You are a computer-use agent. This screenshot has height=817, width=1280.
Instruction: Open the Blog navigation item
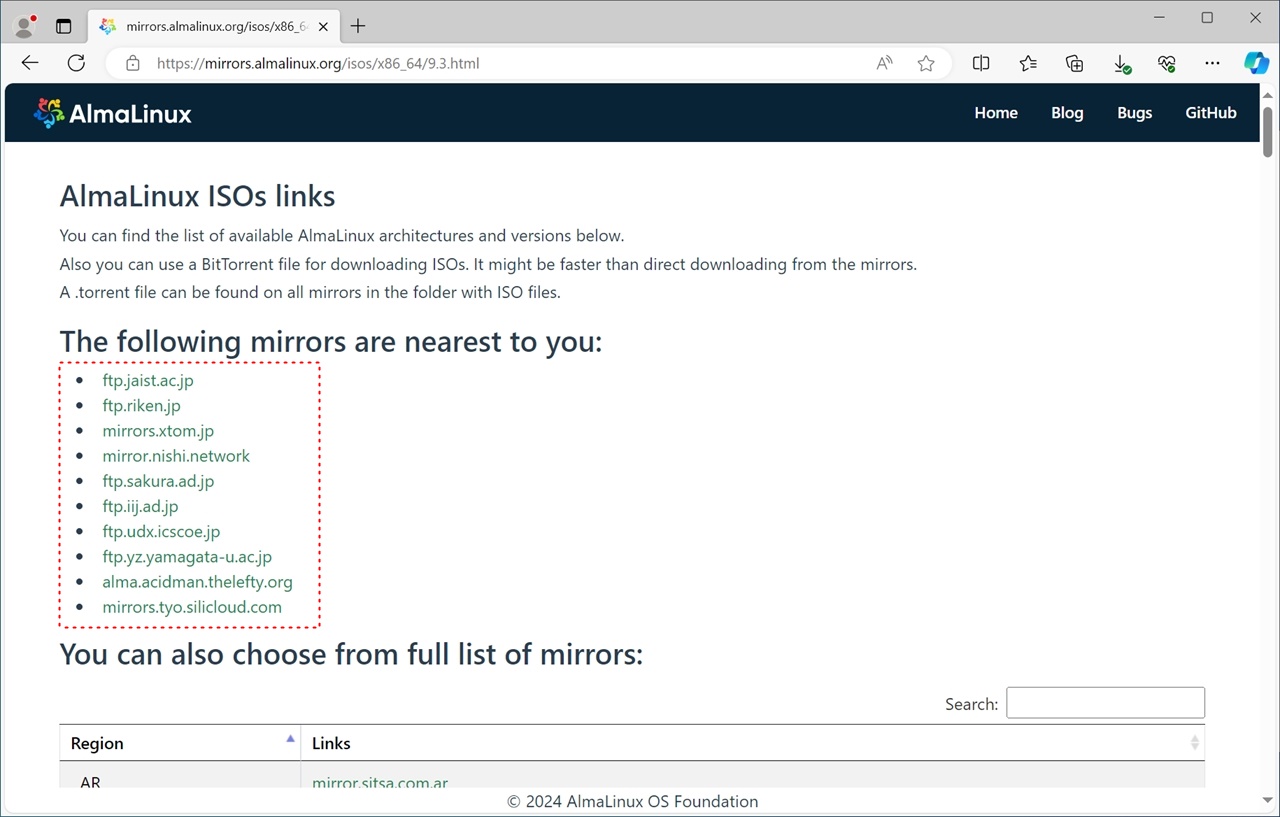tap(1067, 113)
